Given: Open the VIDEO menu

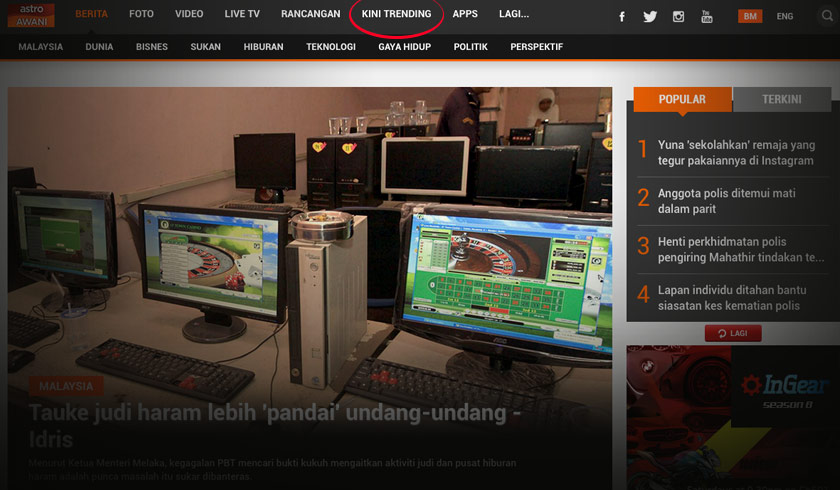Looking at the screenshot, I should 189,14.
